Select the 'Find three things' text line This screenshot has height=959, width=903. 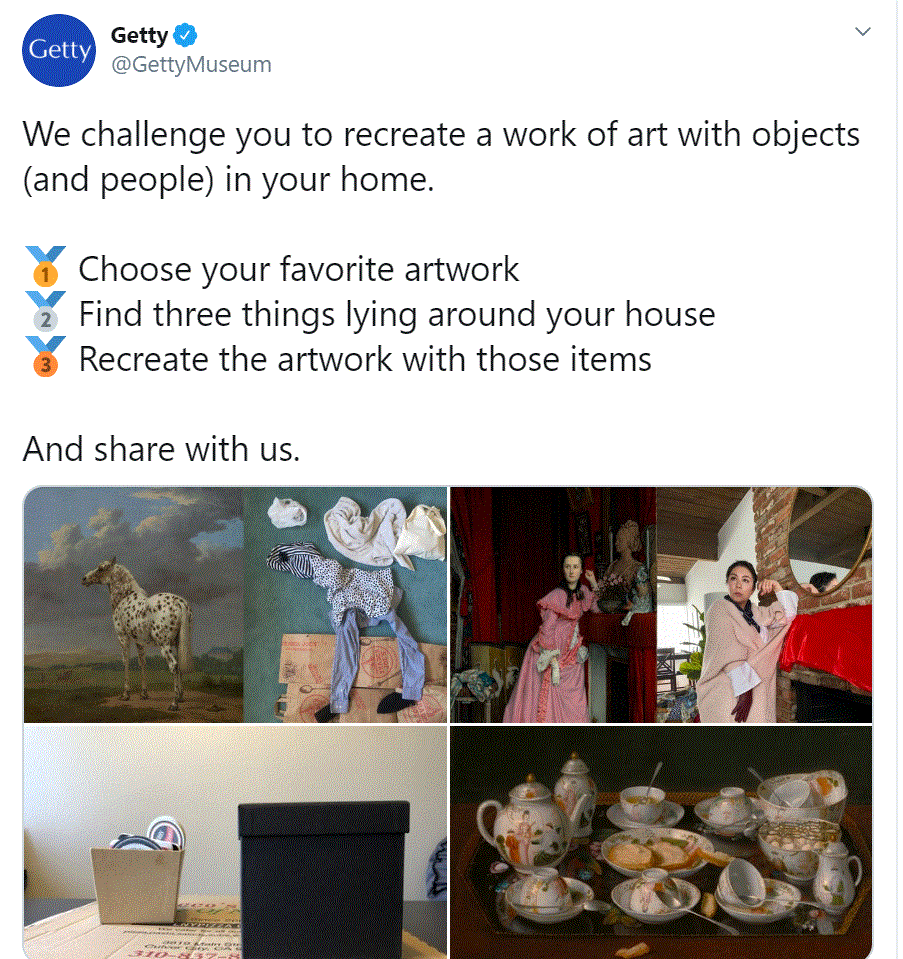click(x=396, y=314)
